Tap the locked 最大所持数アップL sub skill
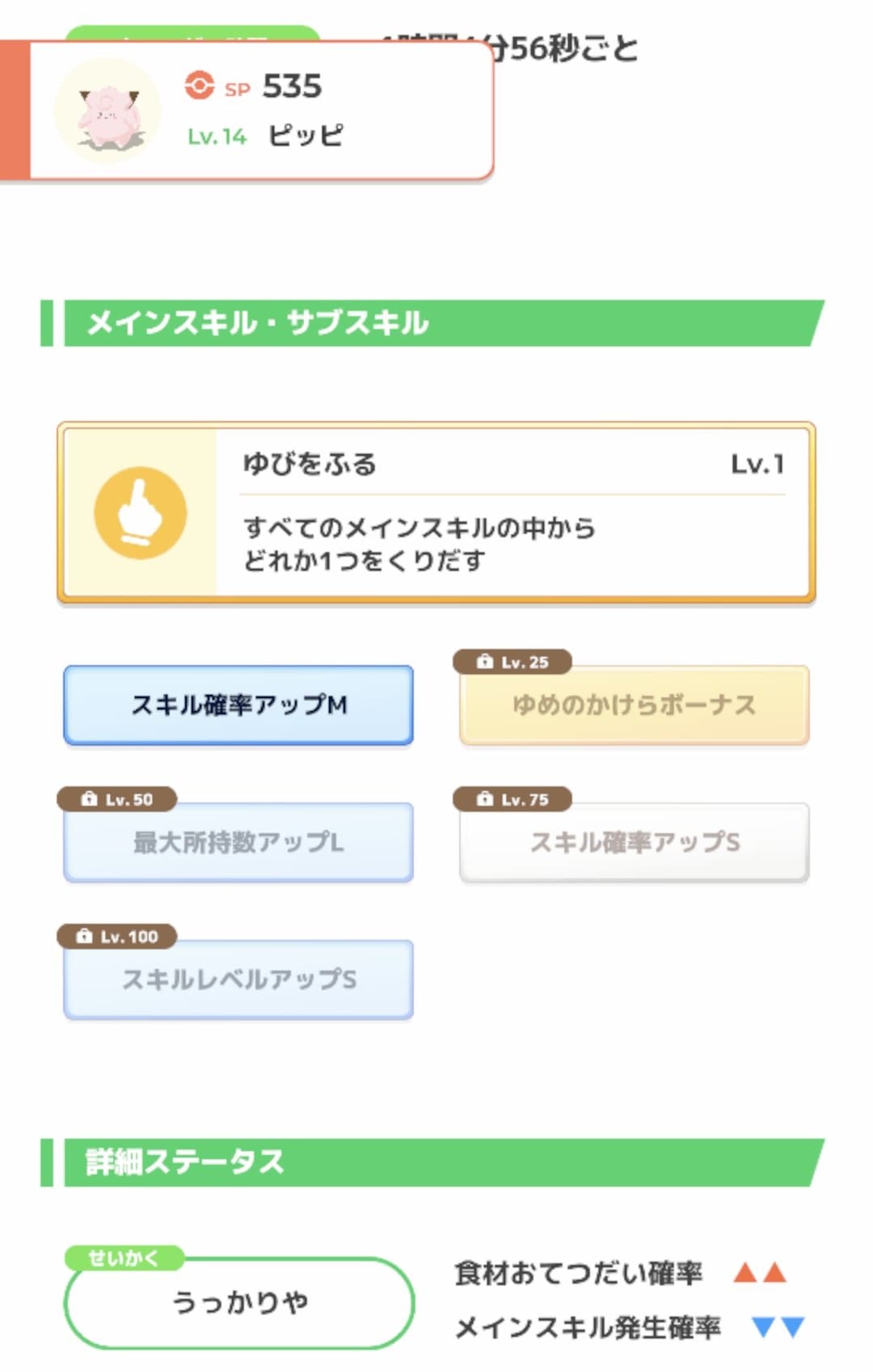The image size is (873, 1372). [x=238, y=842]
